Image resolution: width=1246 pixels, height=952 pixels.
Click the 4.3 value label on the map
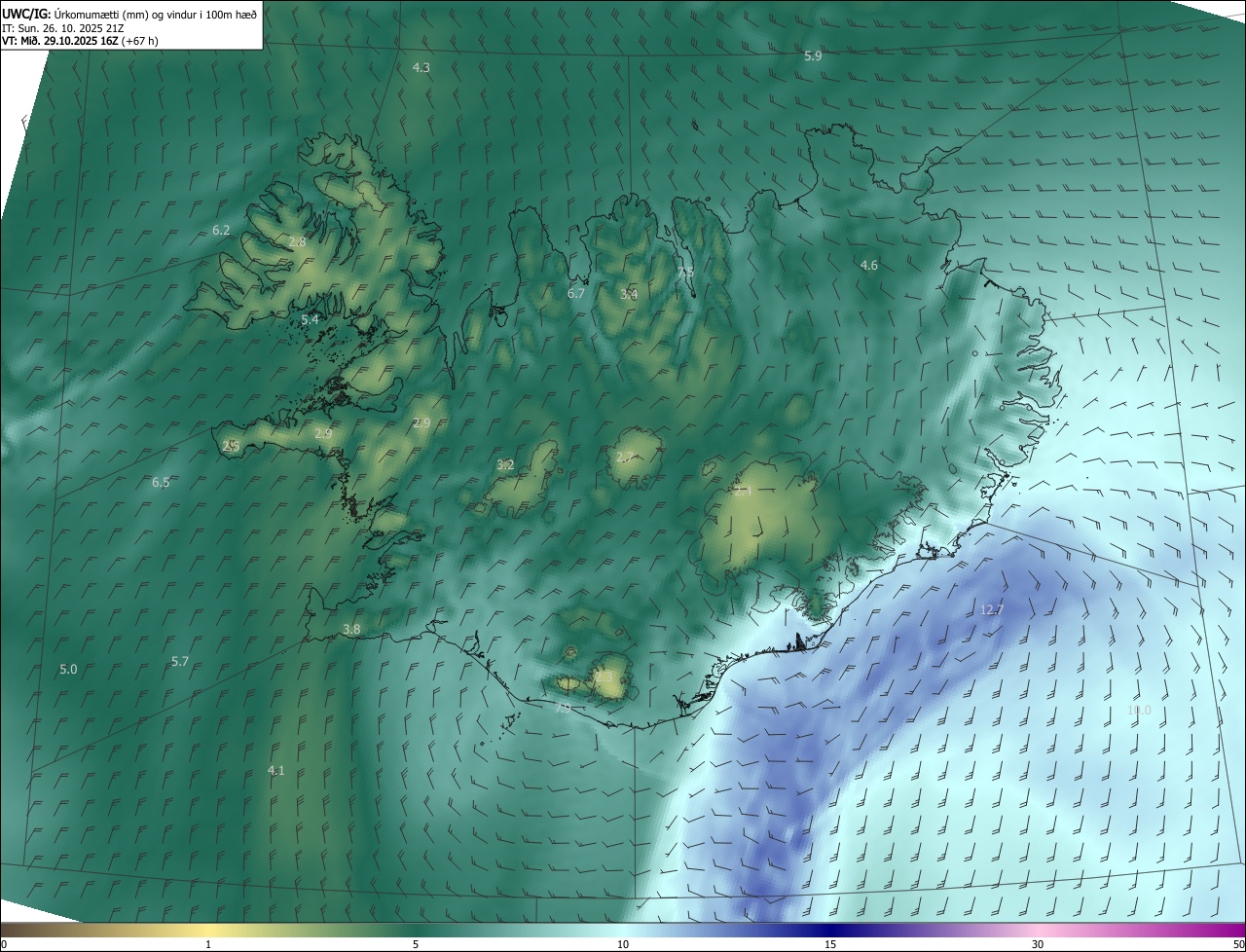(421, 67)
